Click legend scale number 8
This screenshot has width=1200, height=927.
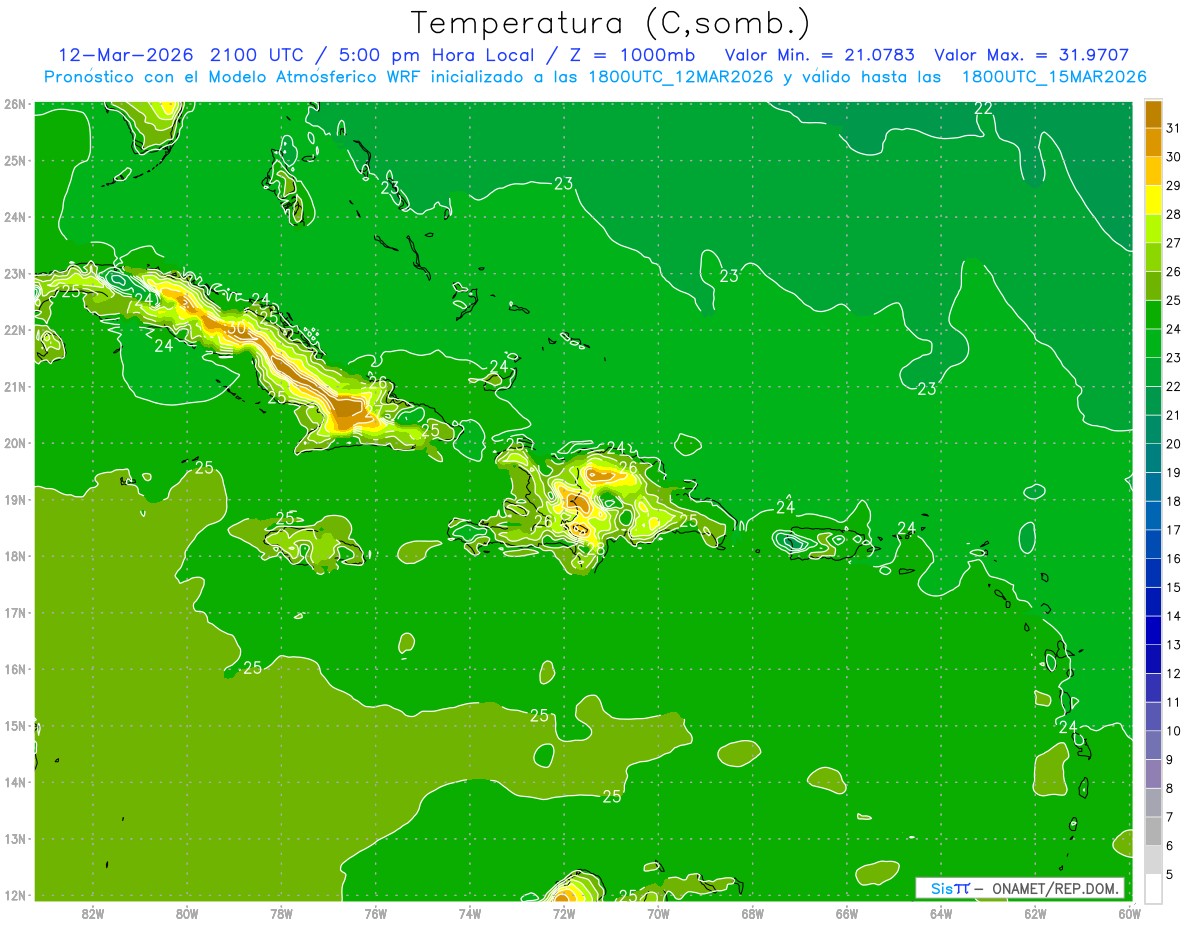pyautogui.click(x=1169, y=788)
